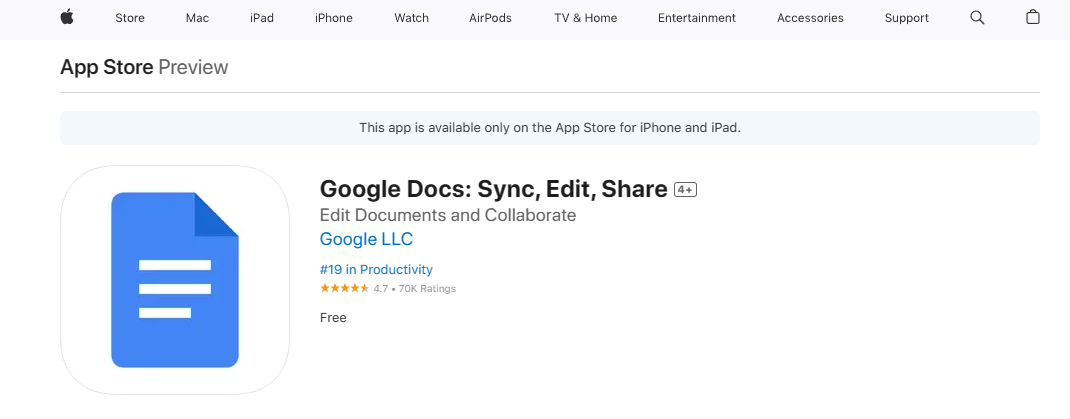1070x419 pixels.
Task: Click the App Store Preview heading
Action: point(144,67)
